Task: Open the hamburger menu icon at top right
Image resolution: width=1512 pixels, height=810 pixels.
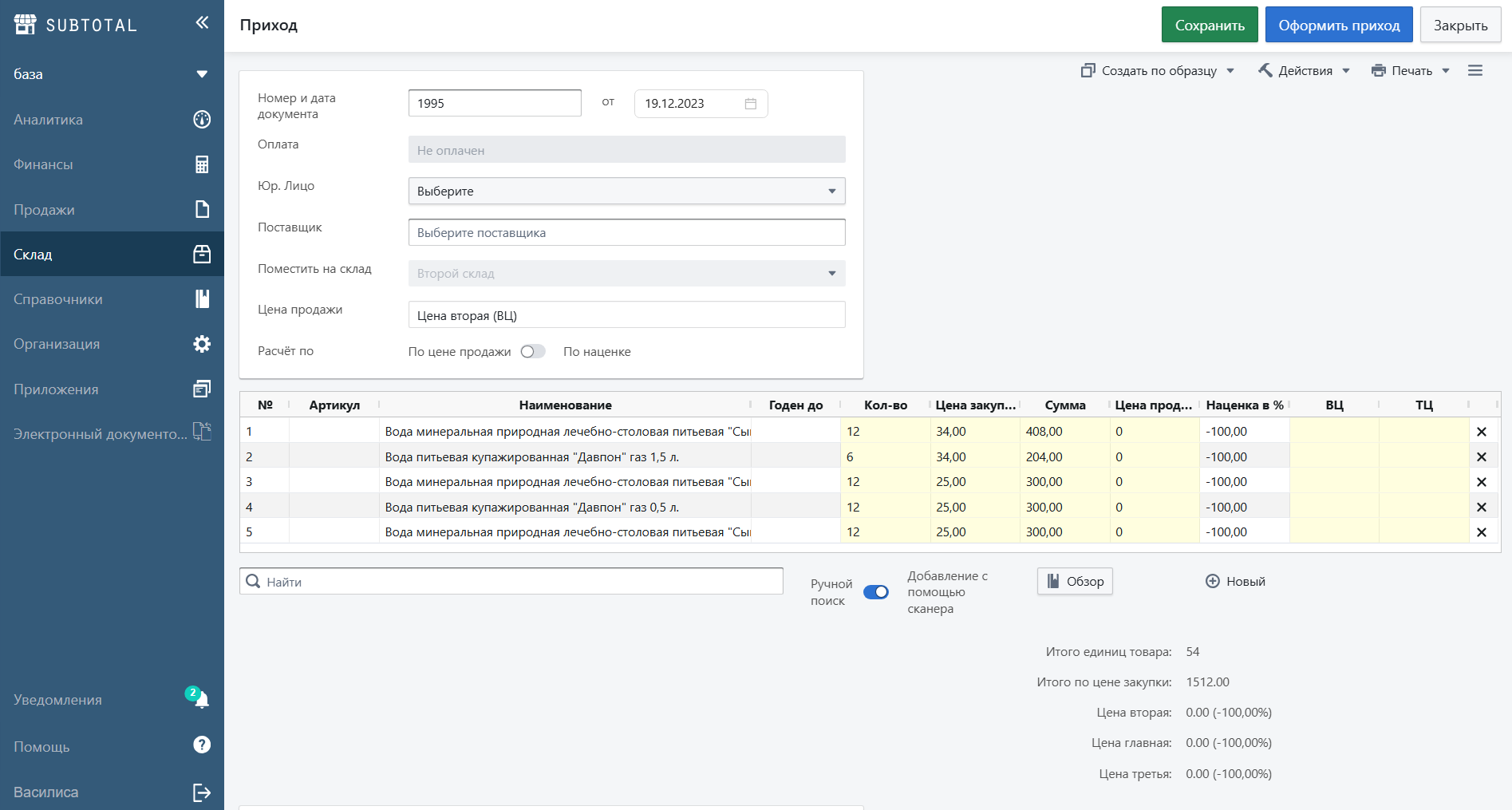Action: coord(1474,71)
